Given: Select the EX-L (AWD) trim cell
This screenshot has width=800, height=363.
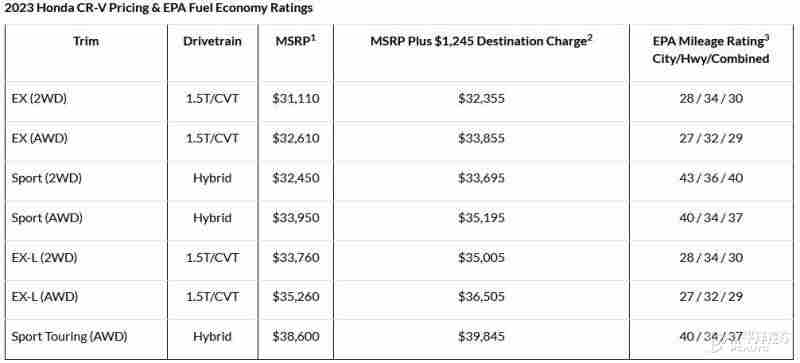Looking at the screenshot, I should 45,297.
